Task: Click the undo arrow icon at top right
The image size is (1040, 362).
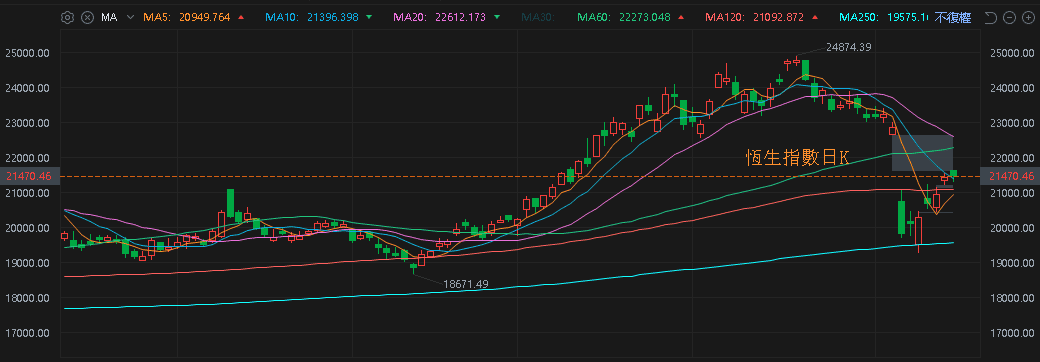Action: point(991,18)
